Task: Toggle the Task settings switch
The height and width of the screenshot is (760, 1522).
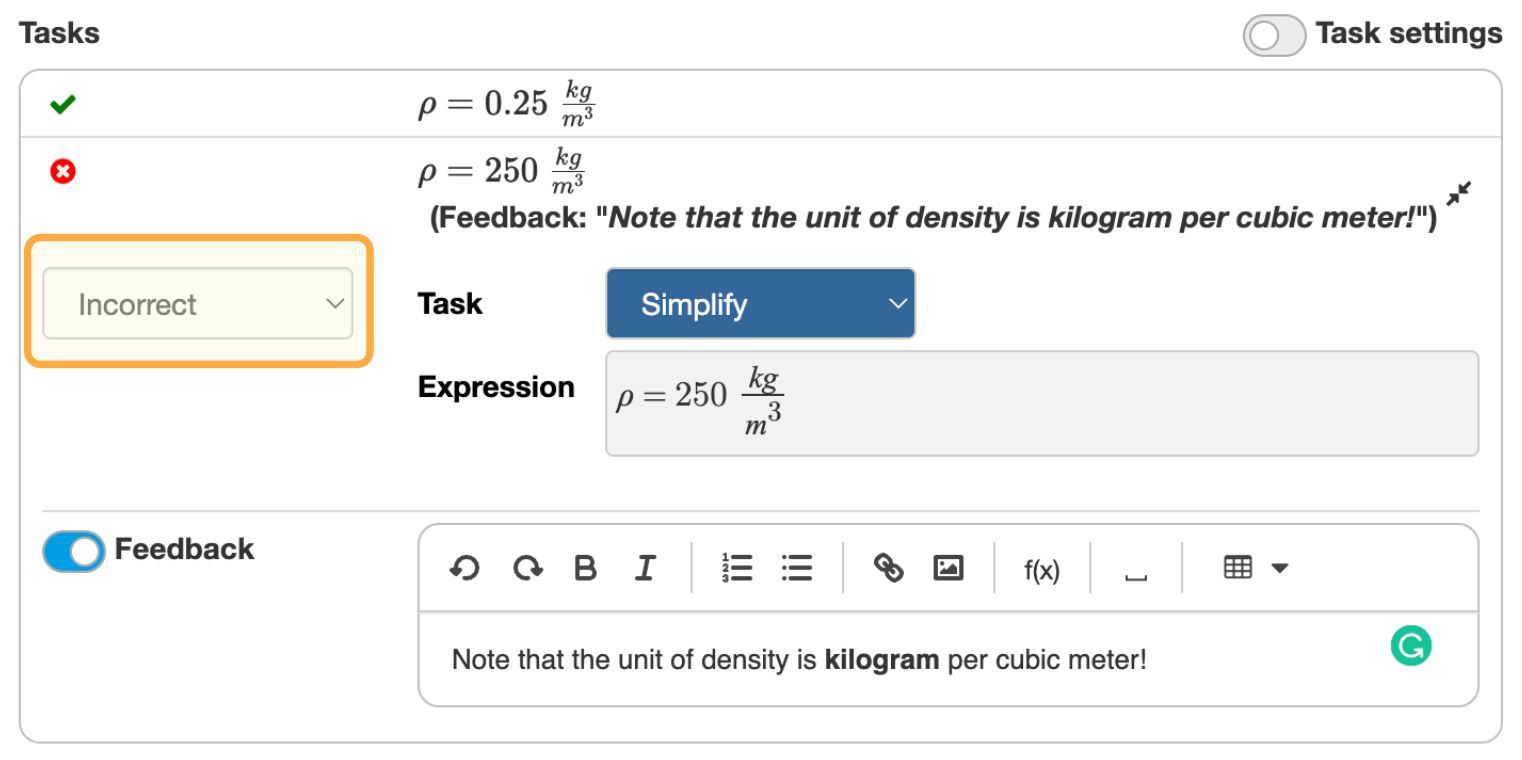Action: tap(1274, 36)
